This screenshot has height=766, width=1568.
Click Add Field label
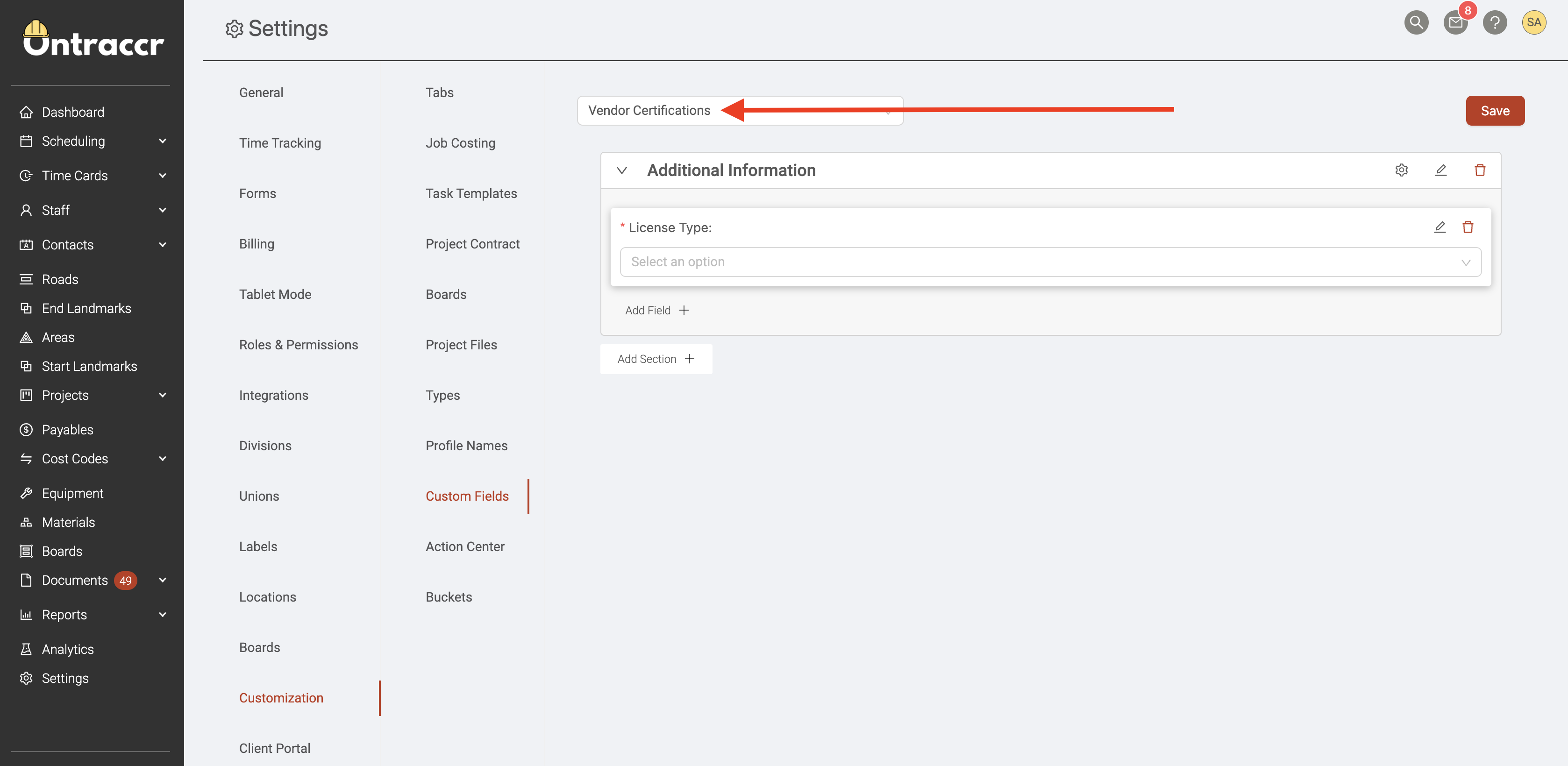[648, 310]
